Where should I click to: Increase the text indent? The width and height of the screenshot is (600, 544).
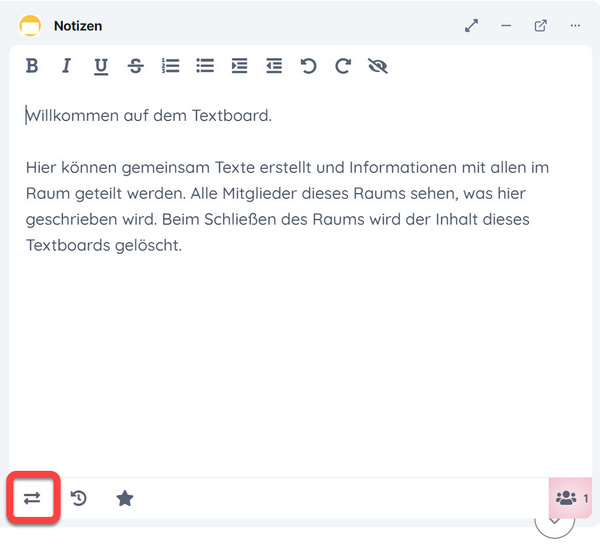(x=240, y=66)
